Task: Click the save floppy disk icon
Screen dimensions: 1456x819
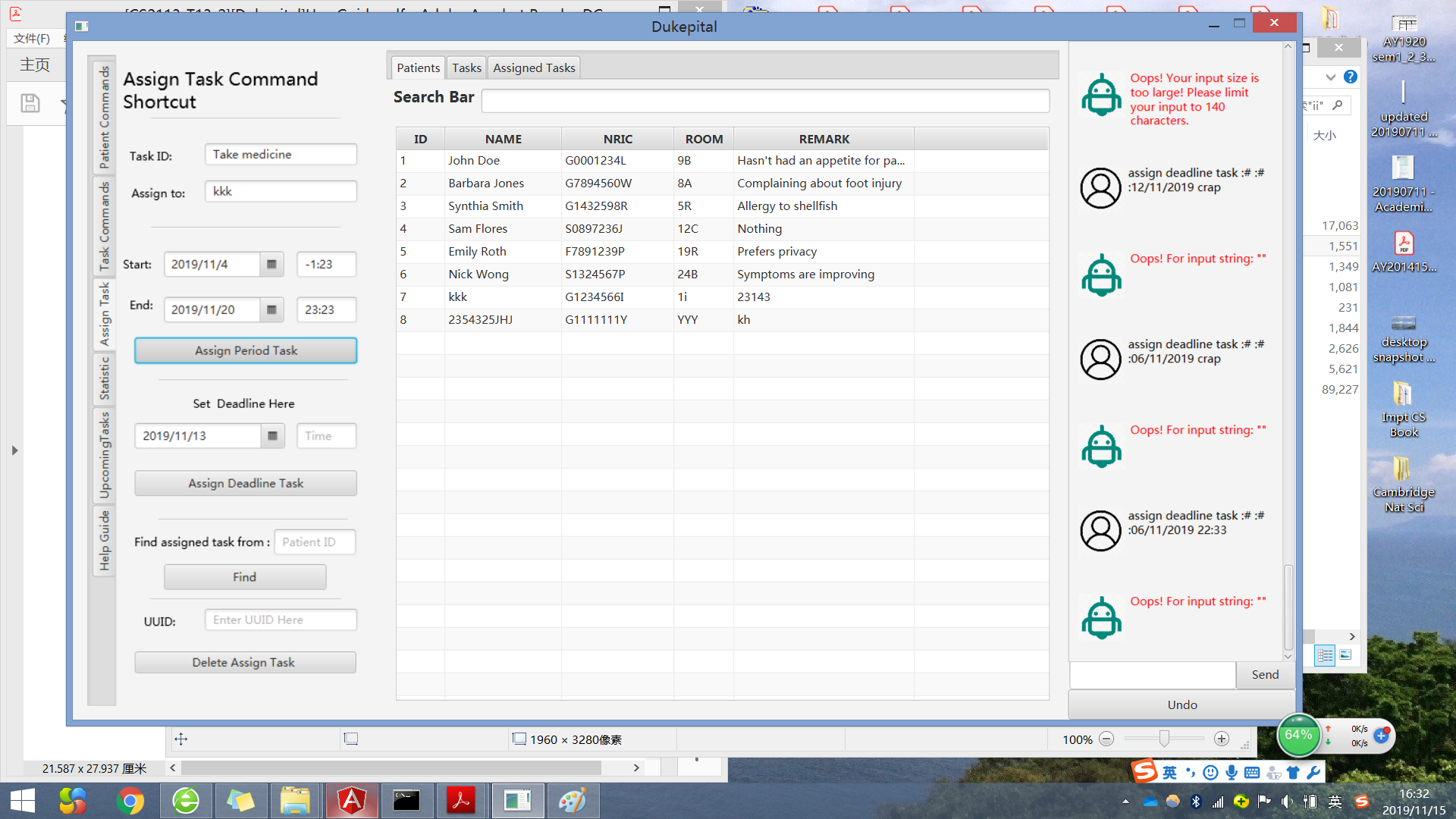Action: 30,103
